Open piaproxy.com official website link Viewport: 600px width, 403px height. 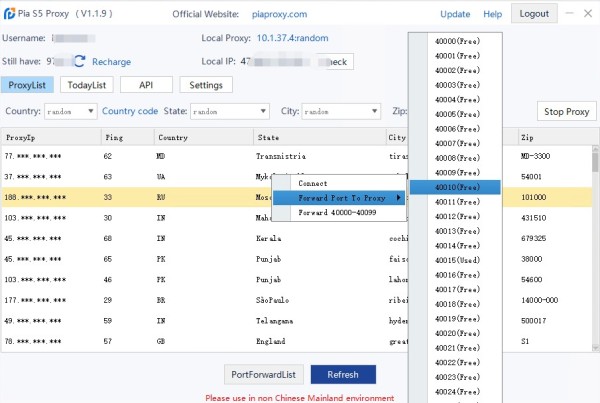[279, 14]
